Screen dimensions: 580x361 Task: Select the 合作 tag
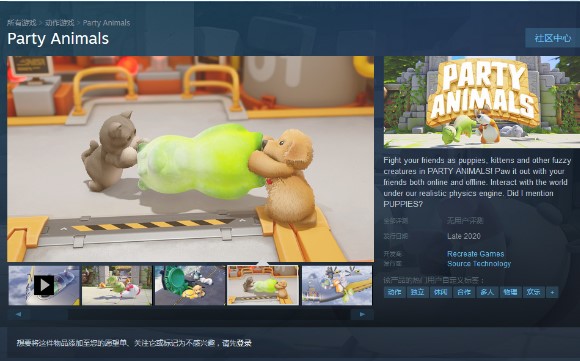(464, 292)
